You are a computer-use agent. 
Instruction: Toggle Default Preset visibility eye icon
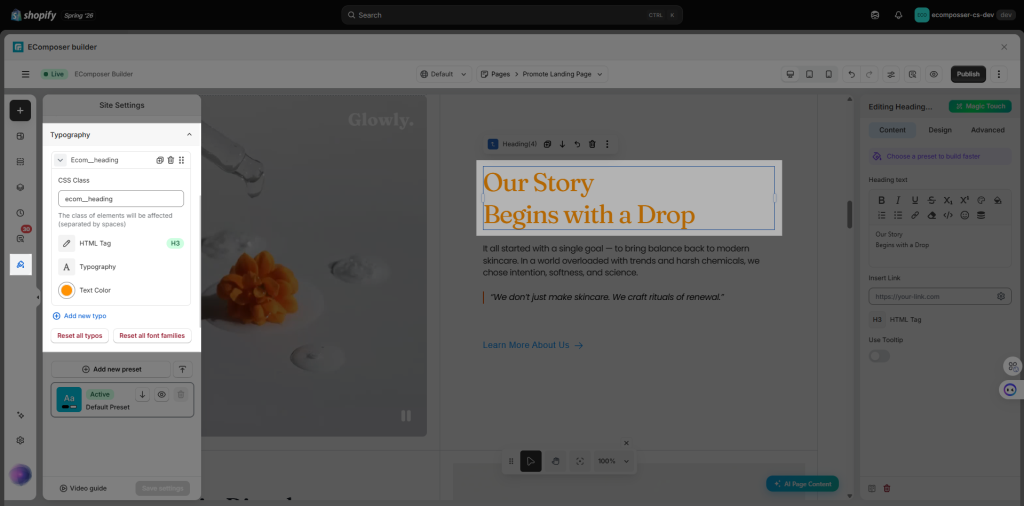click(x=162, y=394)
